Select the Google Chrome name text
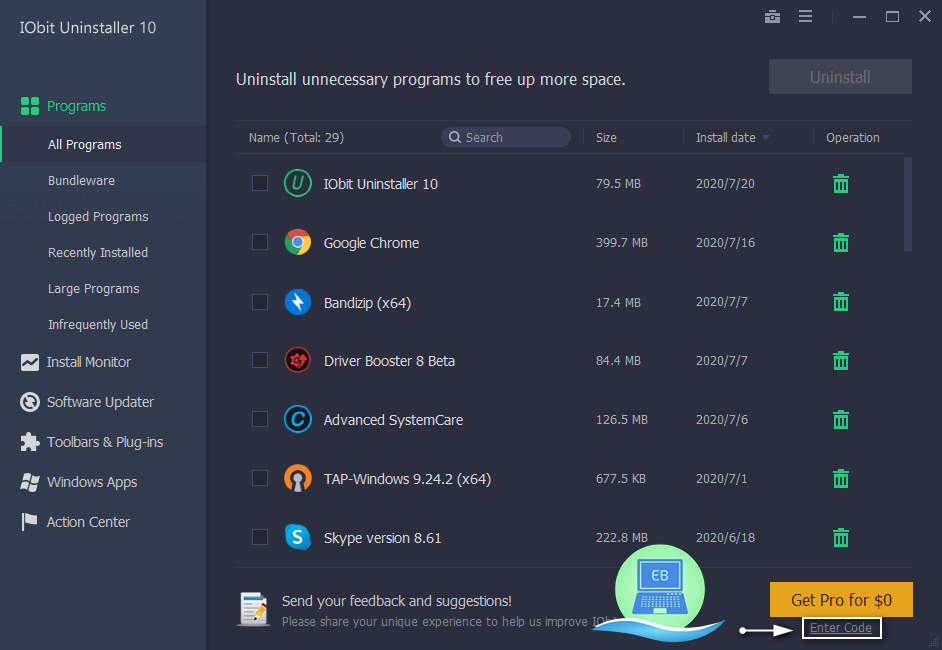The width and height of the screenshot is (942, 650). click(x=371, y=243)
